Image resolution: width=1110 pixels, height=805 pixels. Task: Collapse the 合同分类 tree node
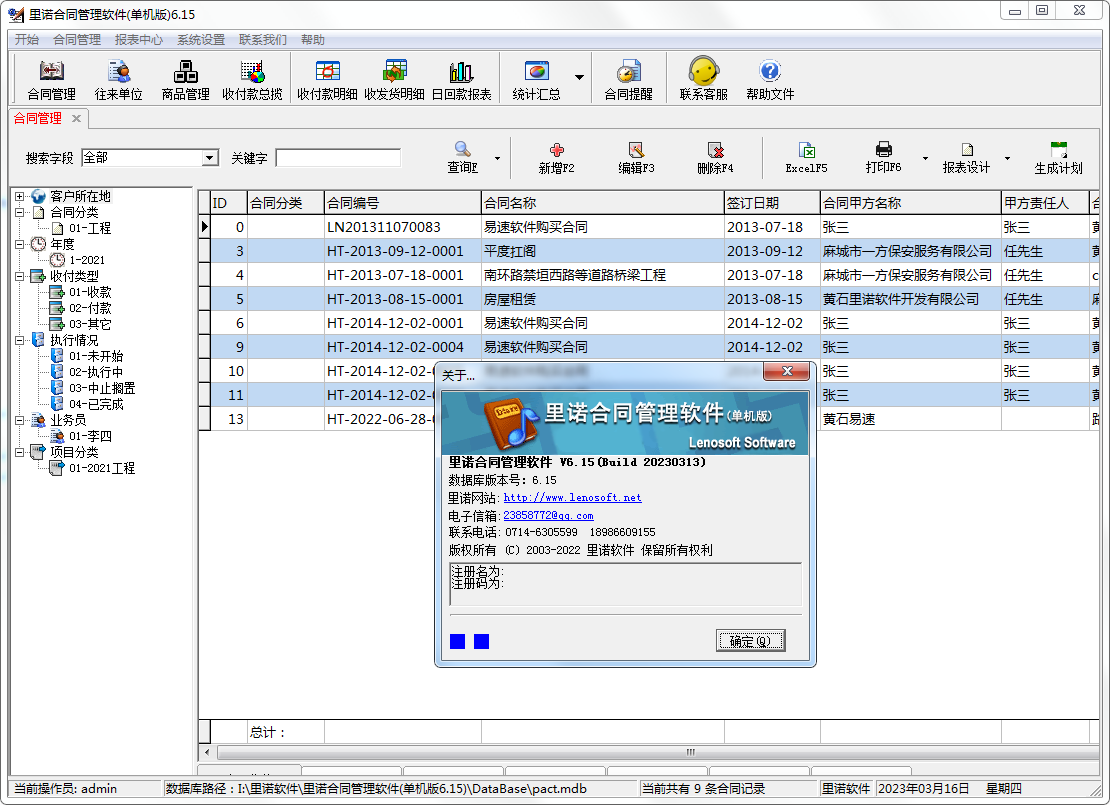click(20, 212)
